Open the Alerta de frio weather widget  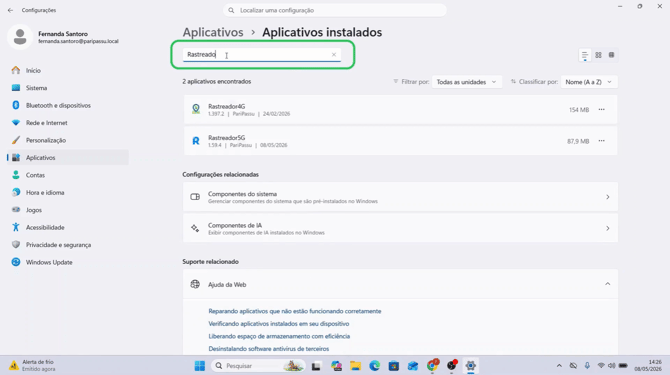[32, 365]
